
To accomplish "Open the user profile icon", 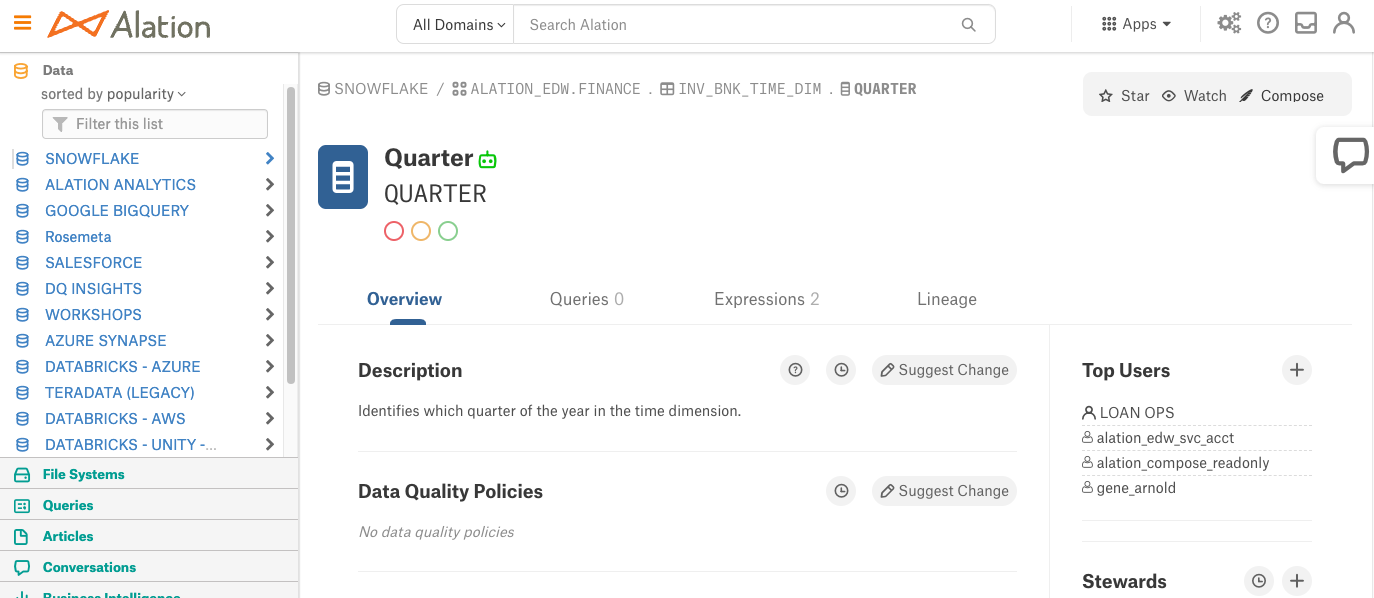I will pos(1344,23).
